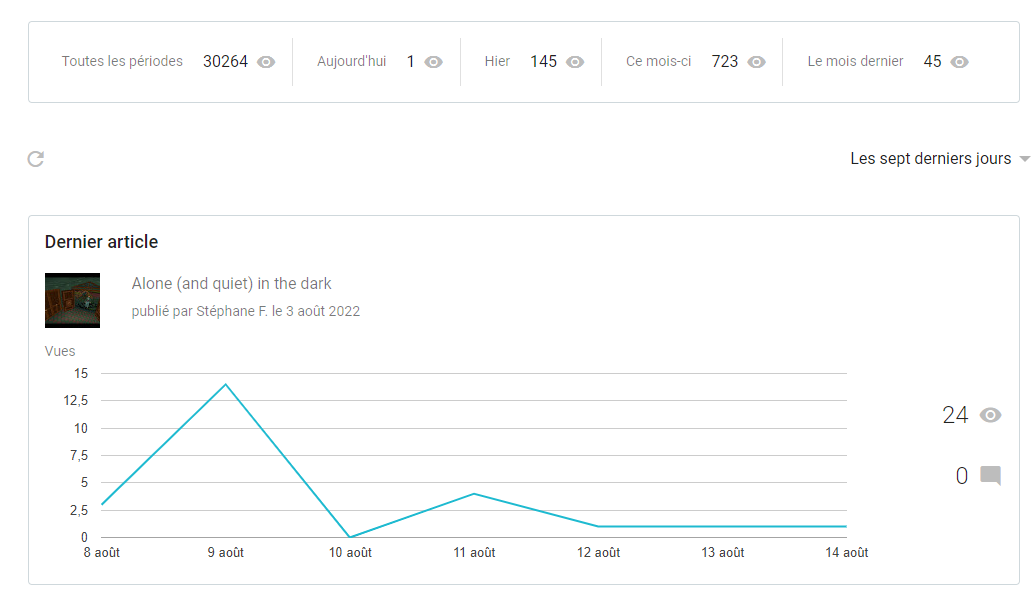Viewport: 1035px width, 594px height.
Task: Click the eye icon beside 30264 views
Action: pos(266,62)
